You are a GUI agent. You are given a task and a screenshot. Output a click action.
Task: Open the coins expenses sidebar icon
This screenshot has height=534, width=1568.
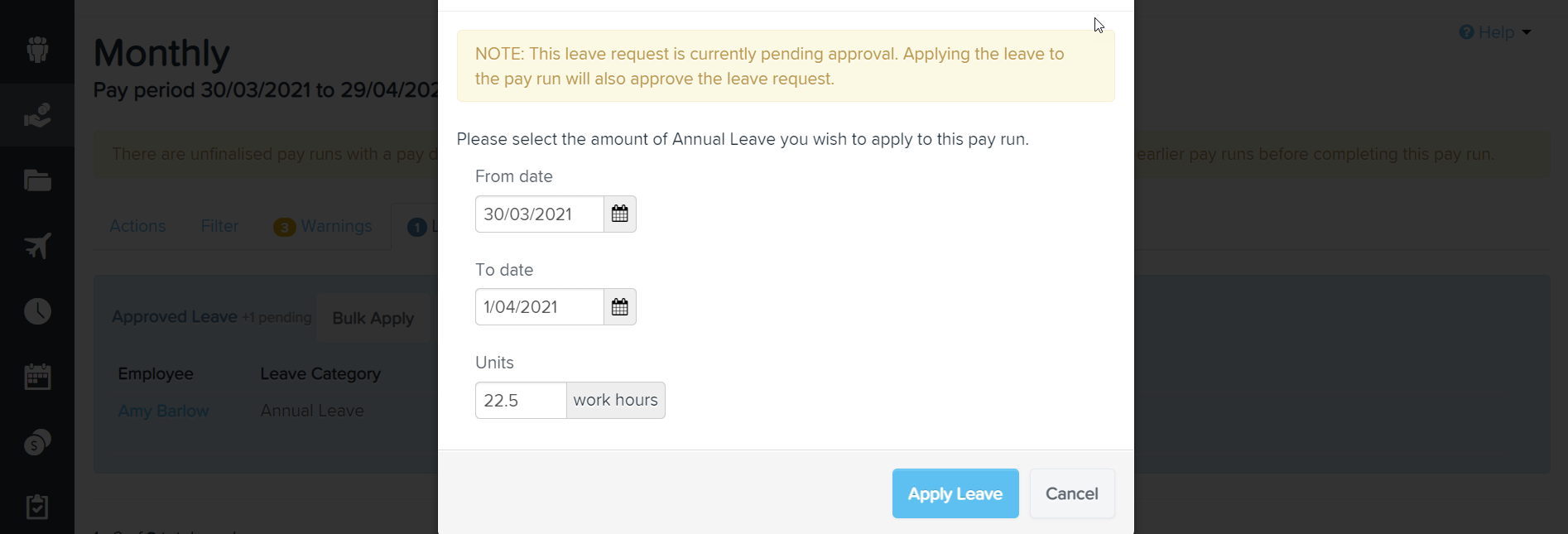(x=37, y=442)
